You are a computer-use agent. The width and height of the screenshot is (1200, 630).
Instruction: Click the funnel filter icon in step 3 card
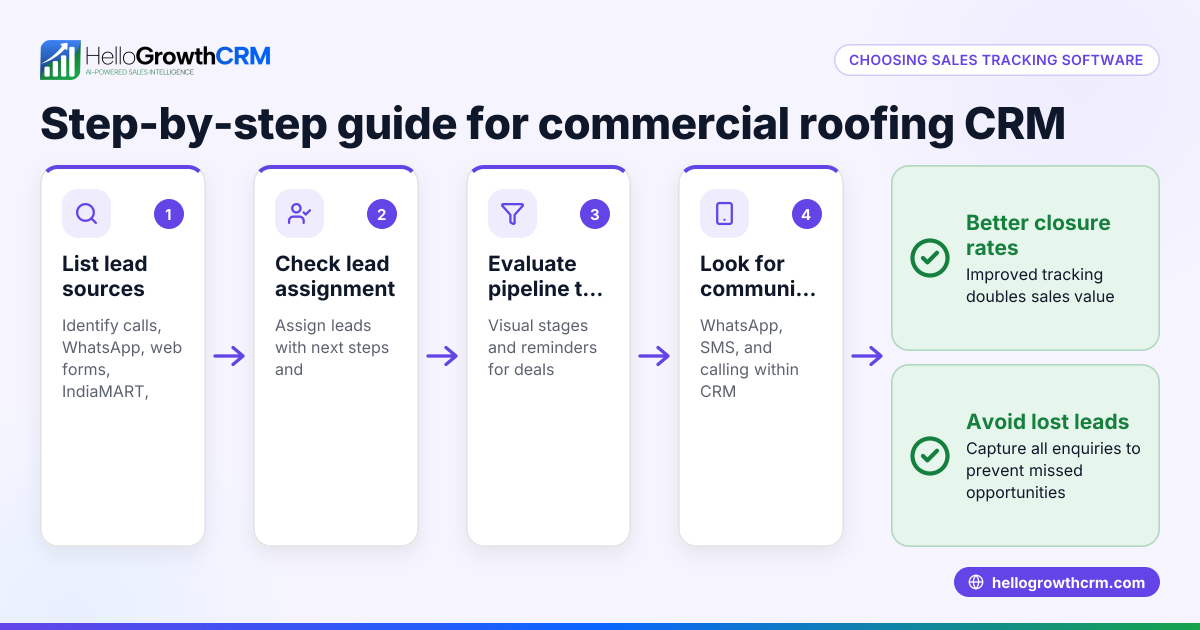[x=512, y=214]
